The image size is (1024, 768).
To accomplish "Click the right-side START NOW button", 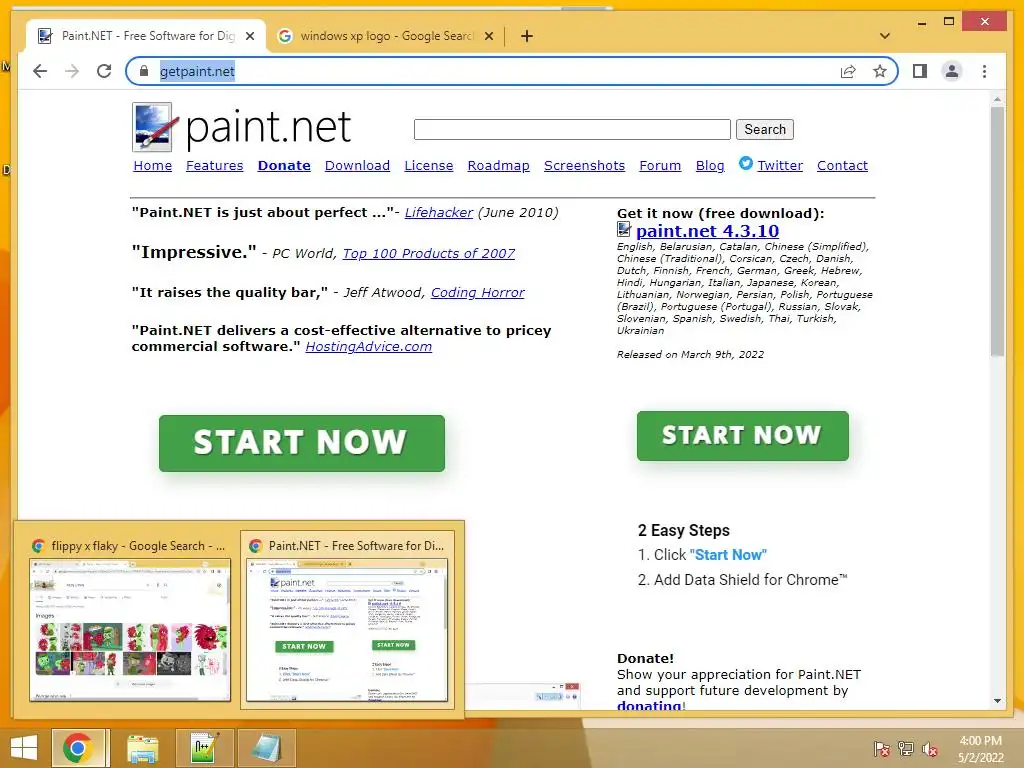I will pos(743,436).
